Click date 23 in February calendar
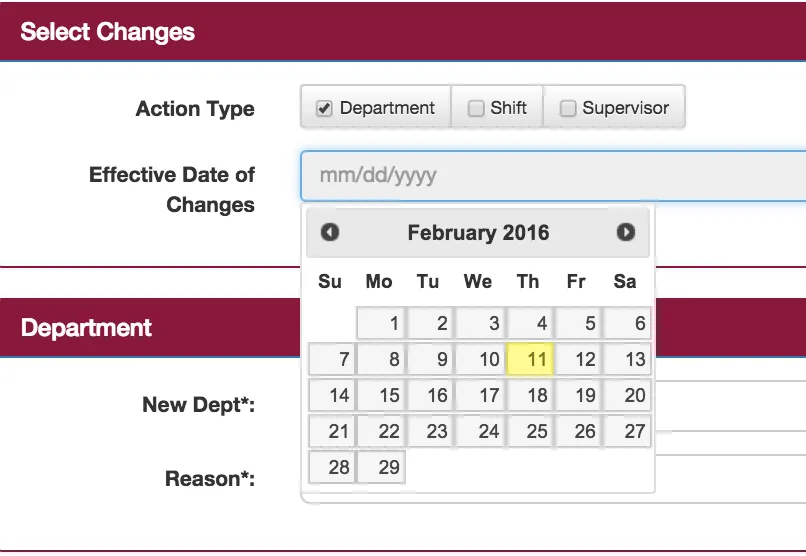The image size is (806, 556). coord(431,431)
